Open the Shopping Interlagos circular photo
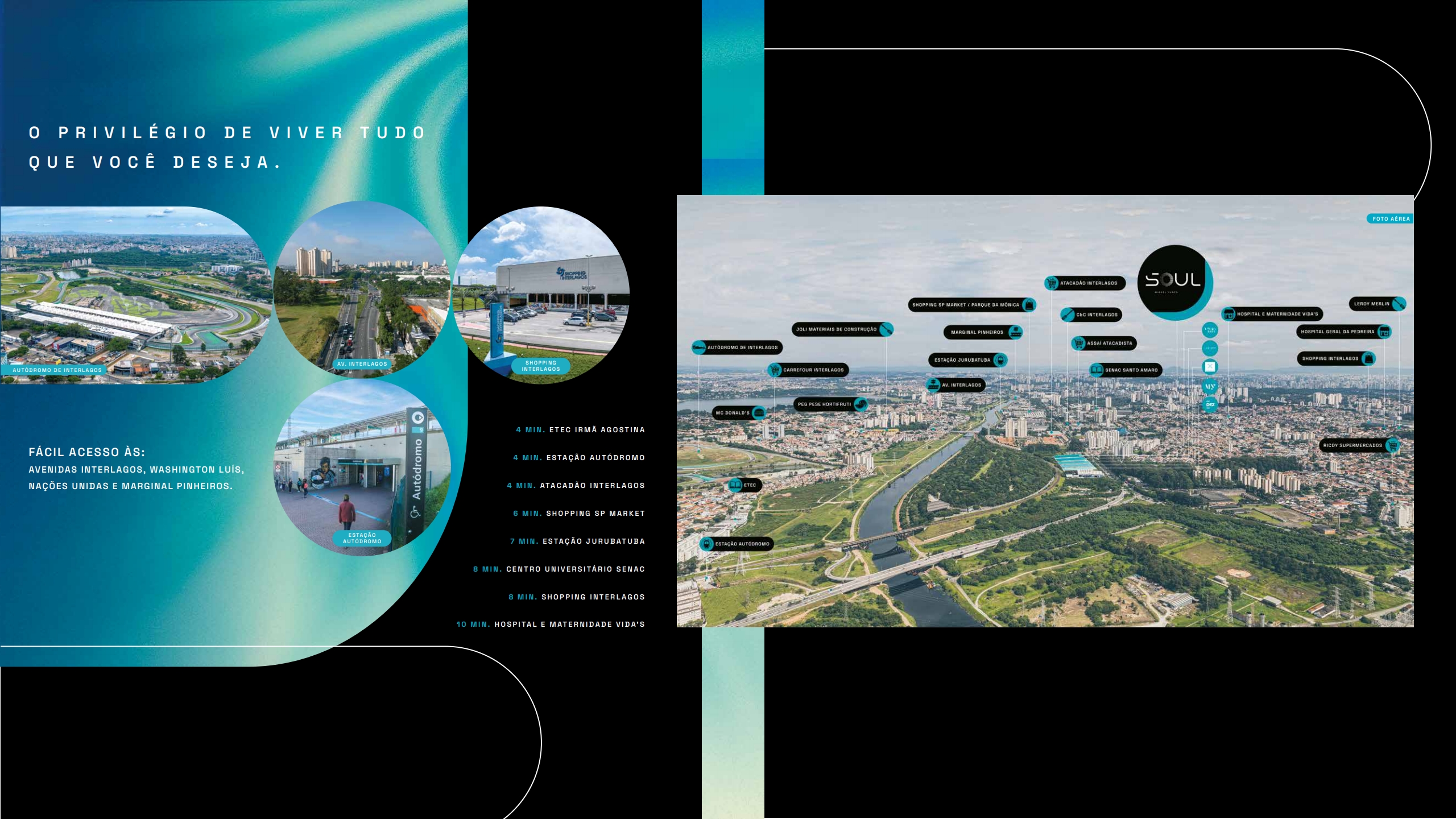 [541, 296]
